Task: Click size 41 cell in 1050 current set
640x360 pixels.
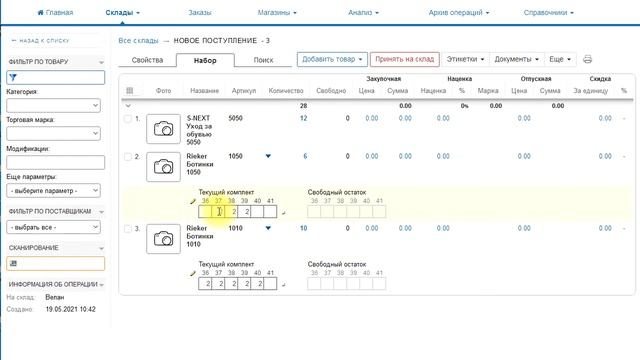Action: pos(270,212)
